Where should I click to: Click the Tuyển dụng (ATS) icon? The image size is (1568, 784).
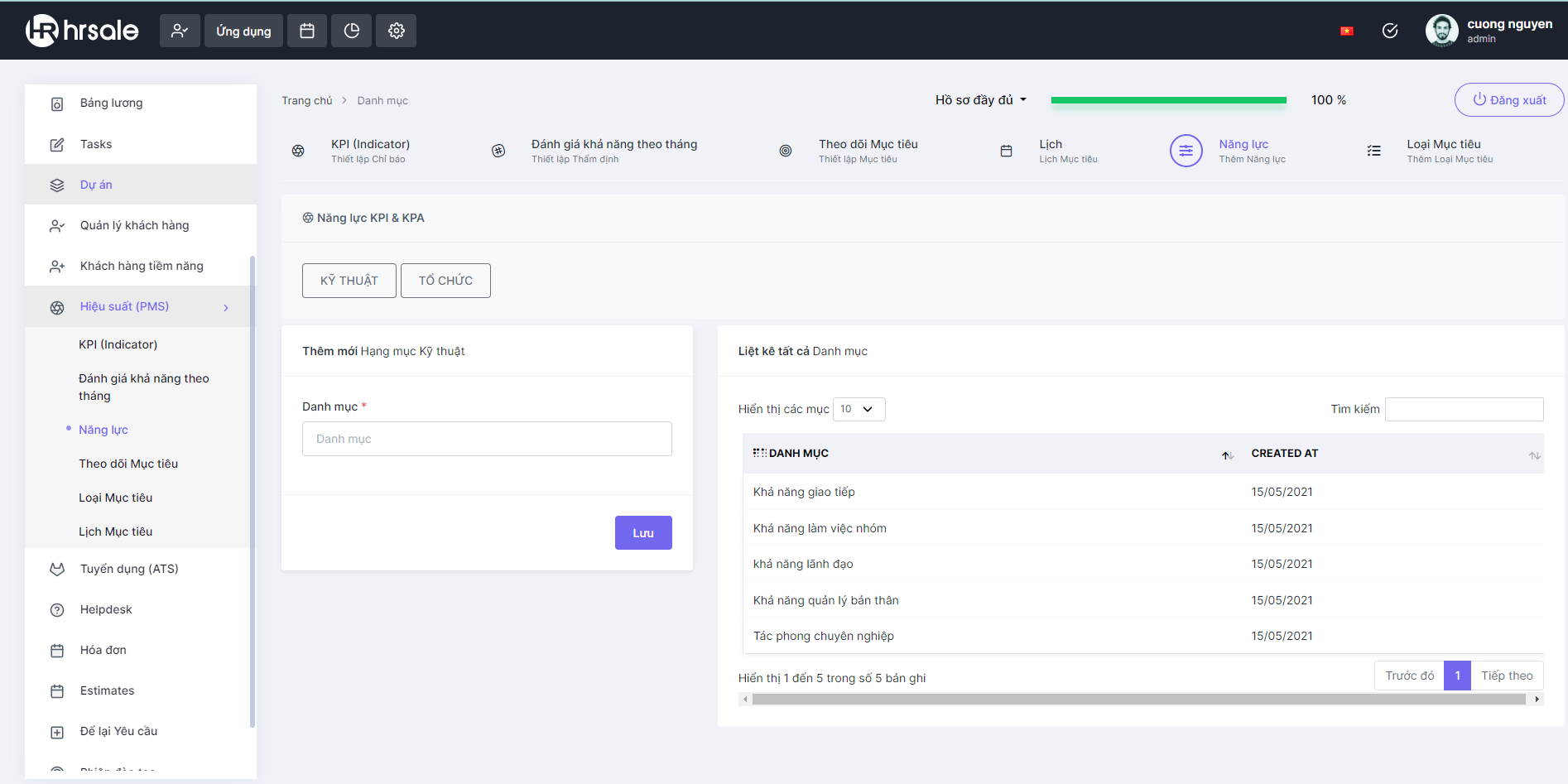(x=57, y=570)
